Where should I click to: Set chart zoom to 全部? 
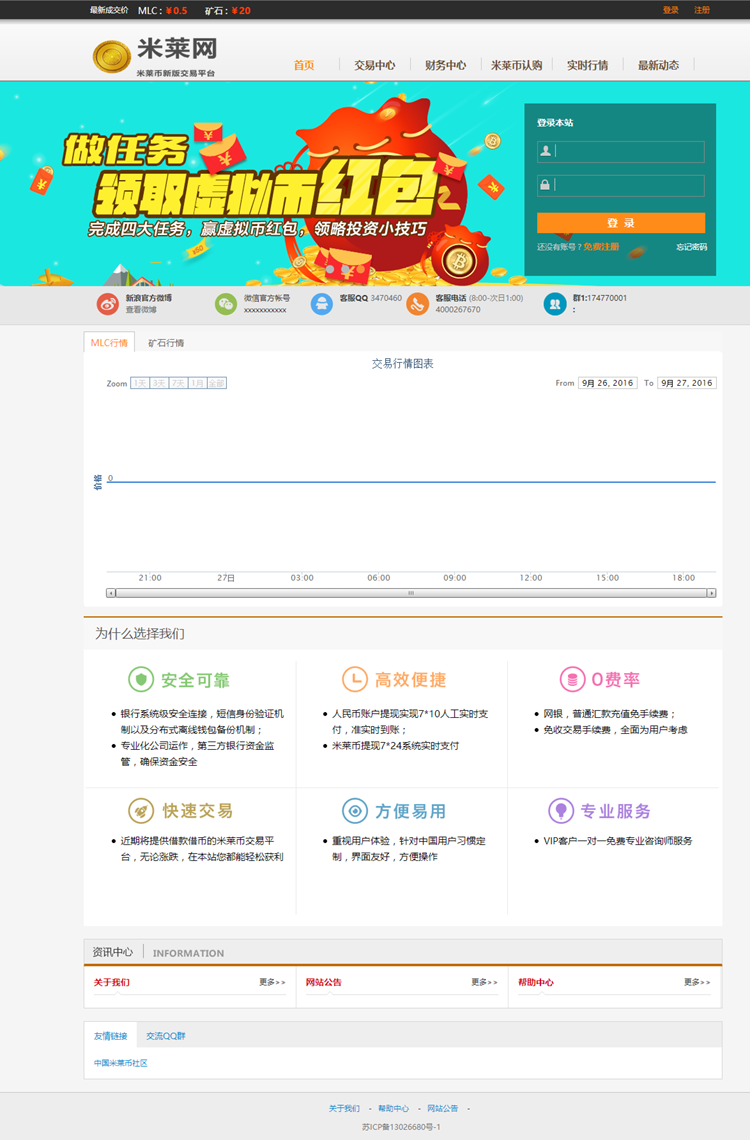217,383
